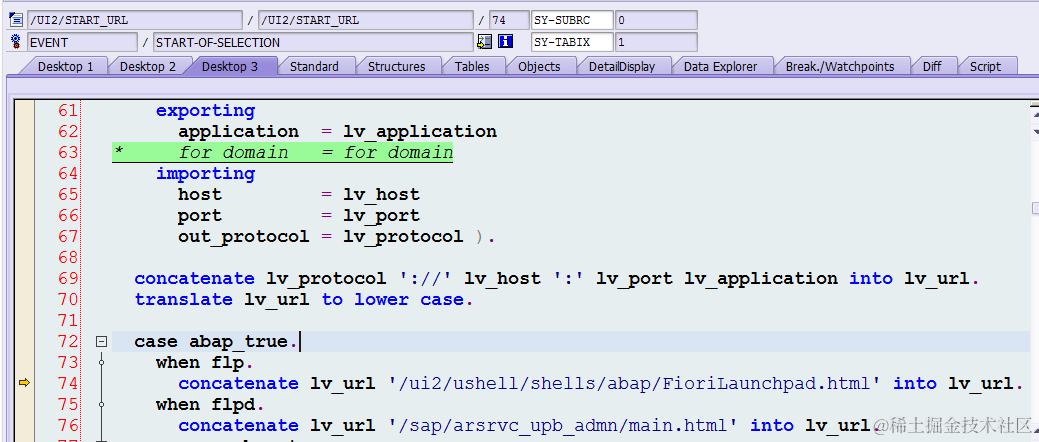Click 'out_protocol' on line 67

pyautogui.click(x=243, y=237)
